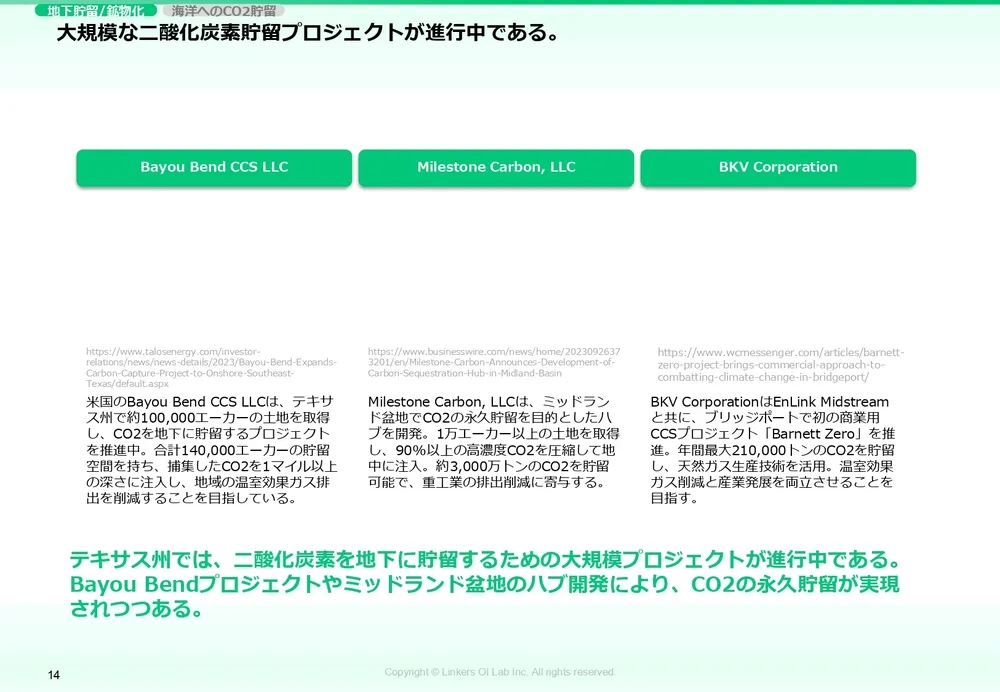Click the Bayou Bend CCS LLC button
Viewport: 1000px width, 692px height.
[x=214, y=167]
